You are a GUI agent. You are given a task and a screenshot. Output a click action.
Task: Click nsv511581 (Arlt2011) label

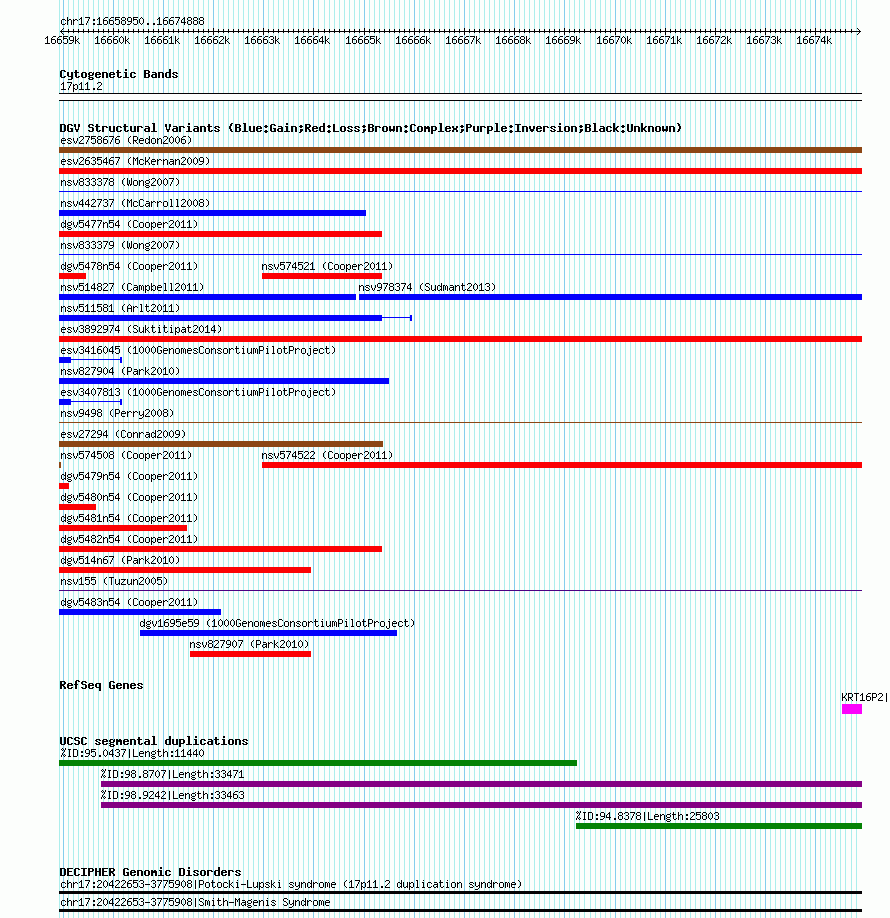coord(120,309)
